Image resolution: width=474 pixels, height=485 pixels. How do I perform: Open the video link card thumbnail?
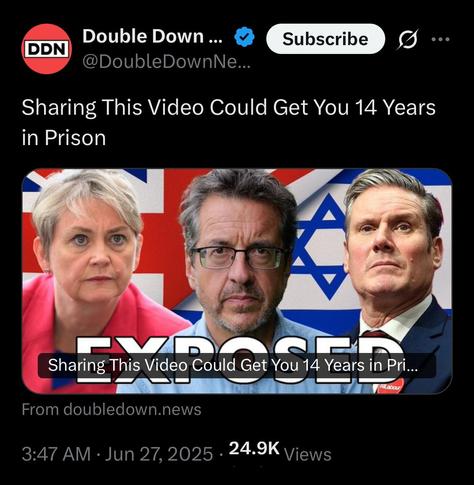click(x=237, y=281)
